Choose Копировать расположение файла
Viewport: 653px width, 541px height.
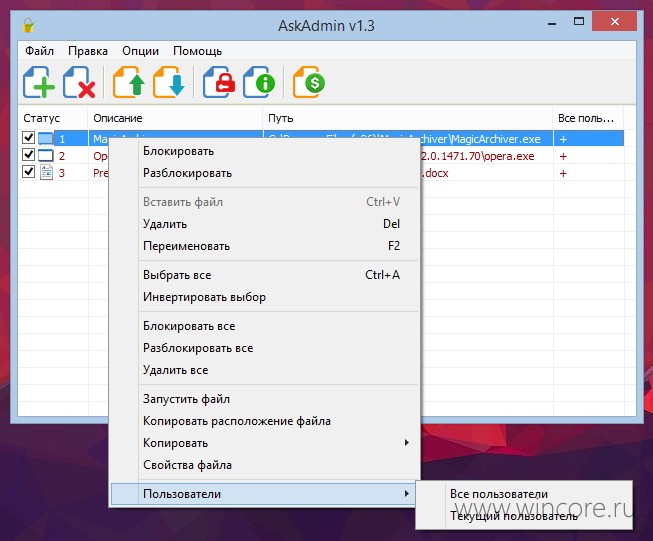(x=265, y=421)
